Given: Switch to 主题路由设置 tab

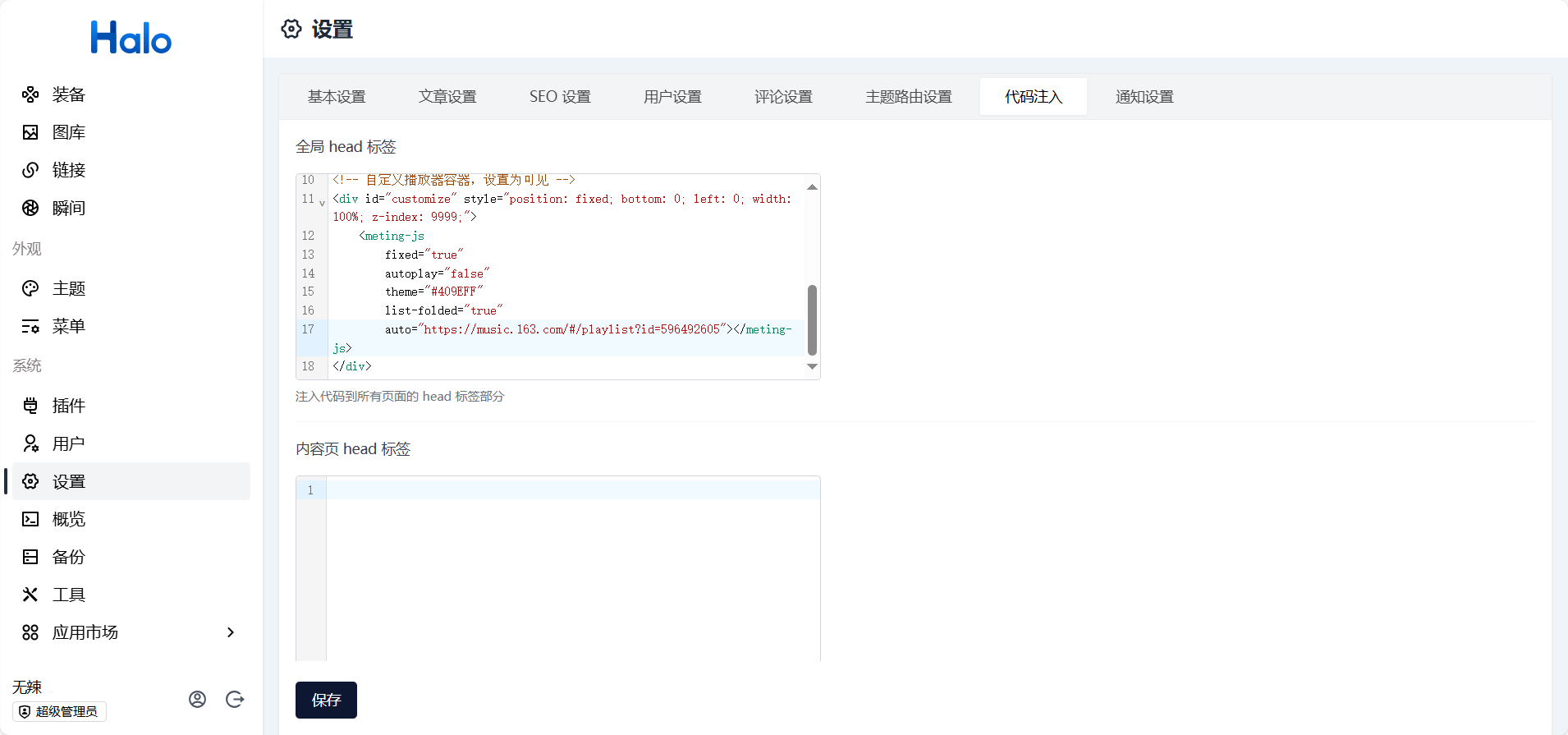Looking at the screenshot, I should click(x=909, y=97).
